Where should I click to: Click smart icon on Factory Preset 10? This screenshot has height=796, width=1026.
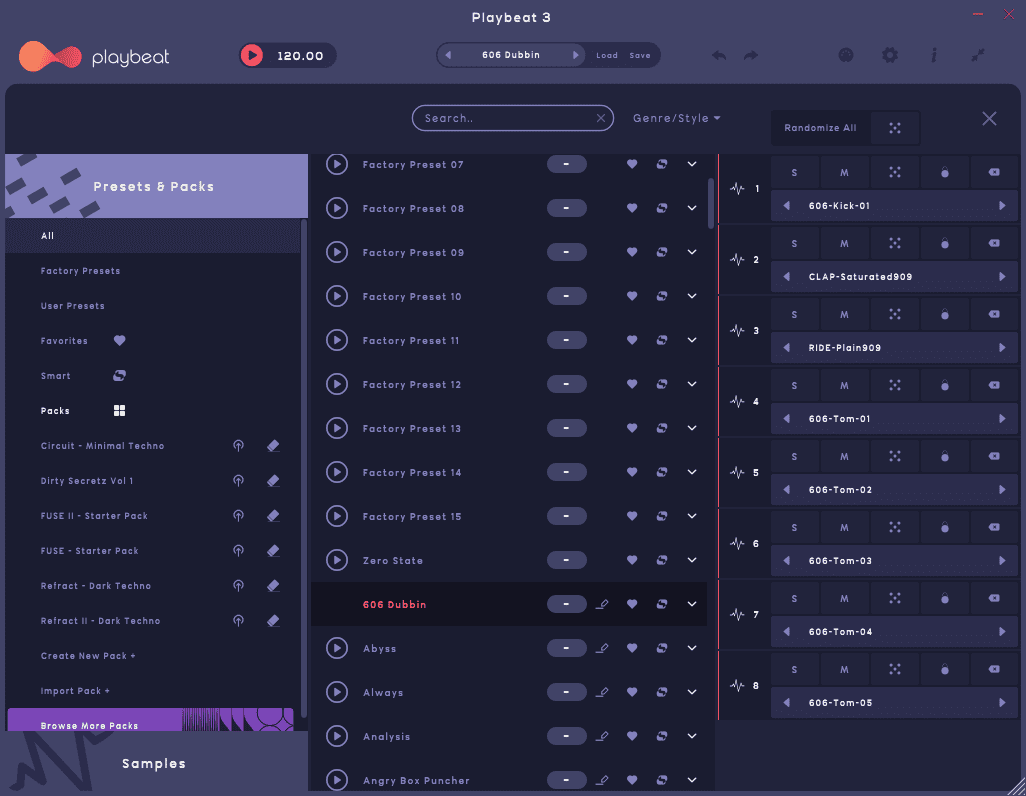click(x=662, y=296)
